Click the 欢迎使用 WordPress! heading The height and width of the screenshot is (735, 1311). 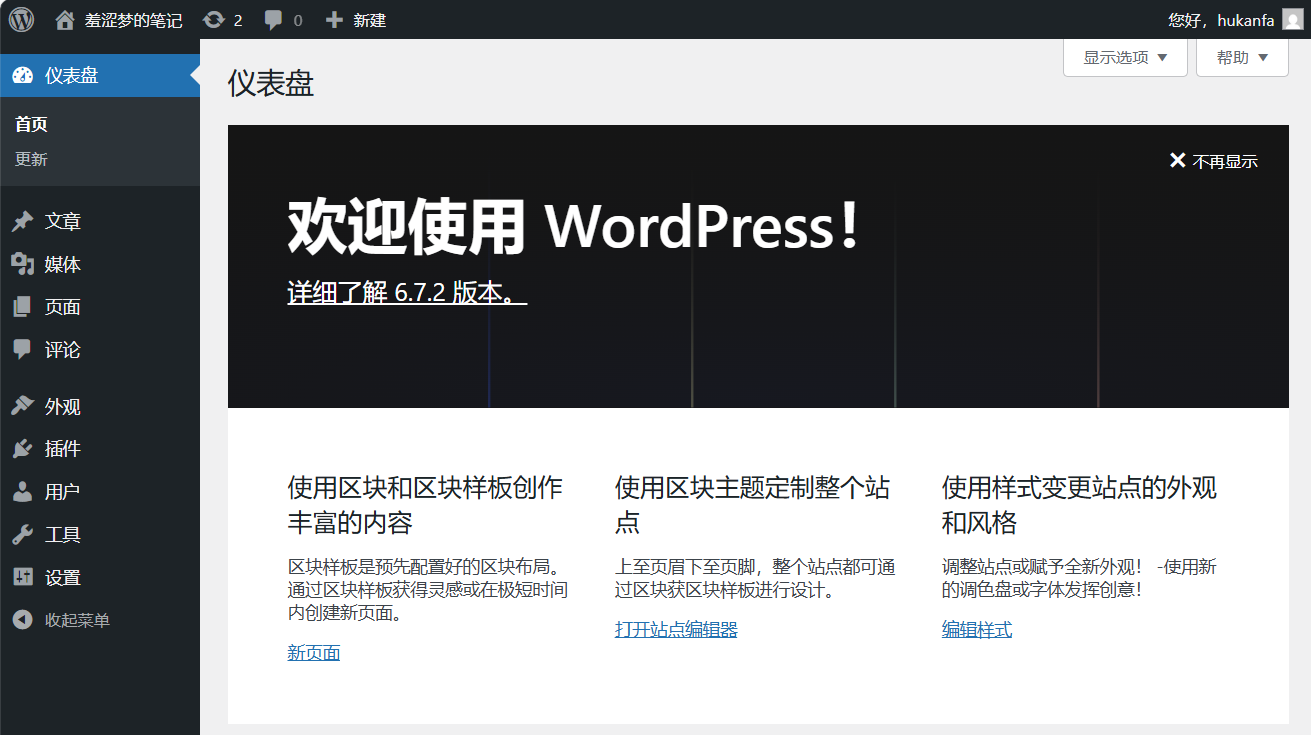tap(574, 227)
